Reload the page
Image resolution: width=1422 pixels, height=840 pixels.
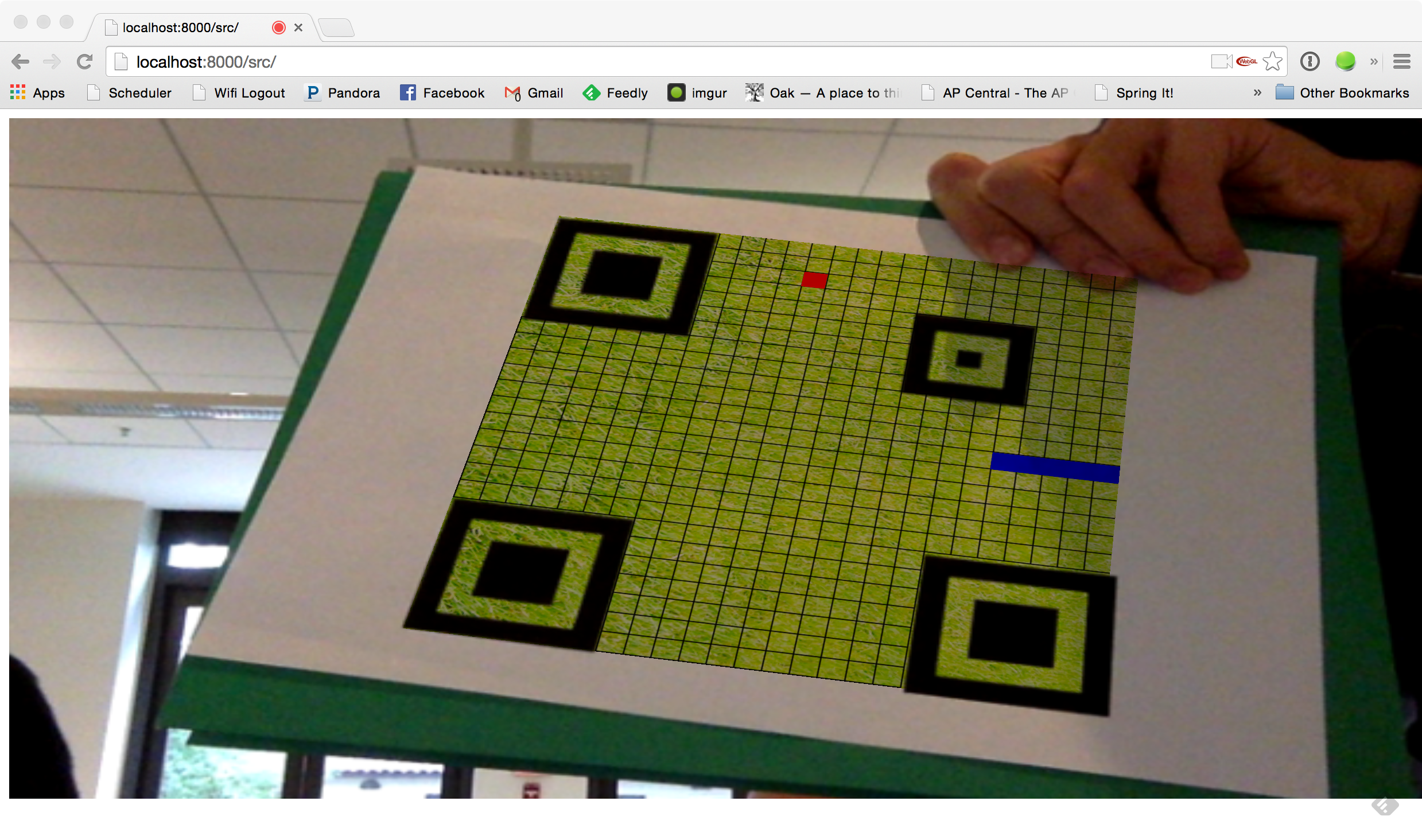tap(85, 61)
